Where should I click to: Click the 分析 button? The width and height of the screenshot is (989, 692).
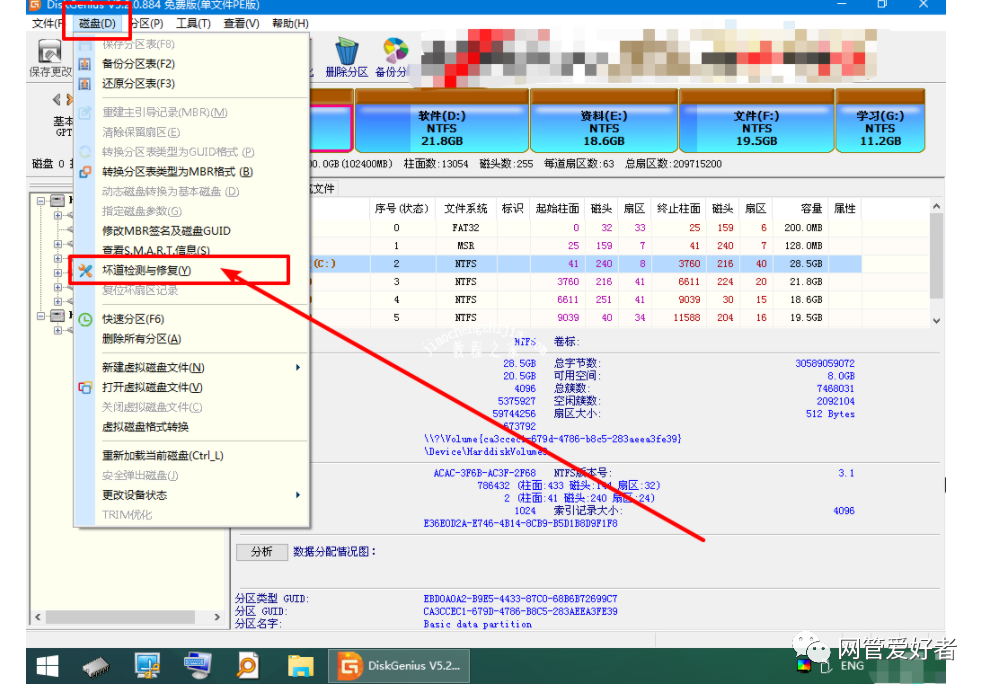(262, 552)
